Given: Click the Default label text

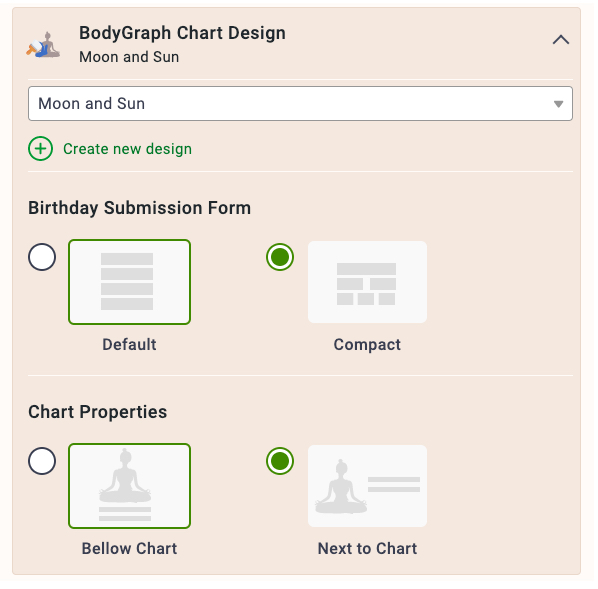Looking at the screenshot, I should point(129,344).
